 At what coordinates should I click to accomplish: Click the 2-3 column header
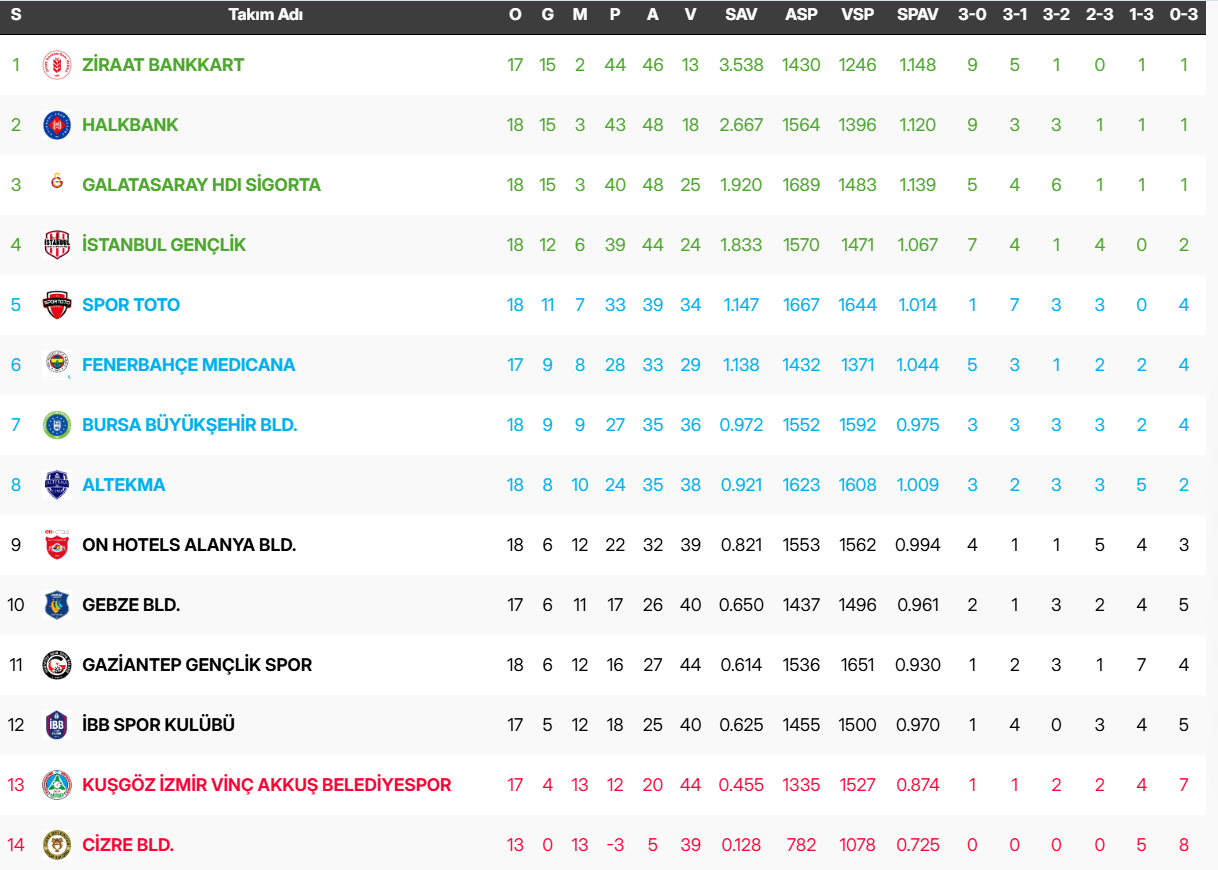click(x=1099, y=15)
